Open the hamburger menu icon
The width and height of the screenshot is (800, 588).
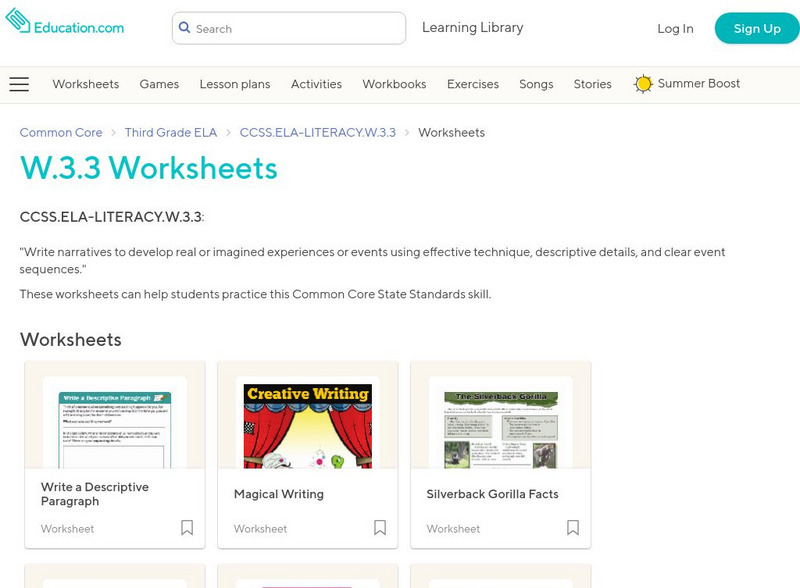19,84
